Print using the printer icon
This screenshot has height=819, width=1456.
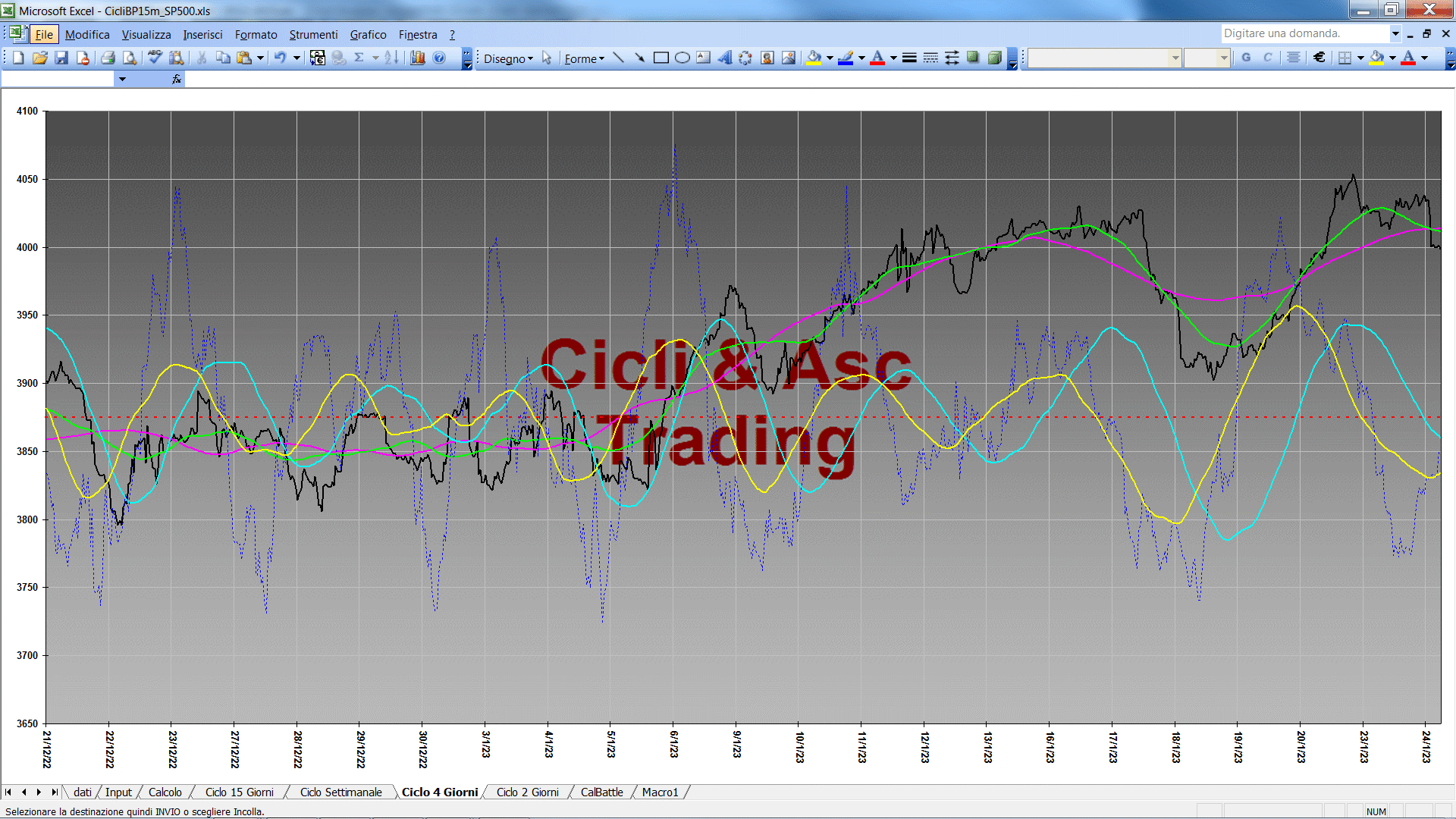click(x=108, y=58)
